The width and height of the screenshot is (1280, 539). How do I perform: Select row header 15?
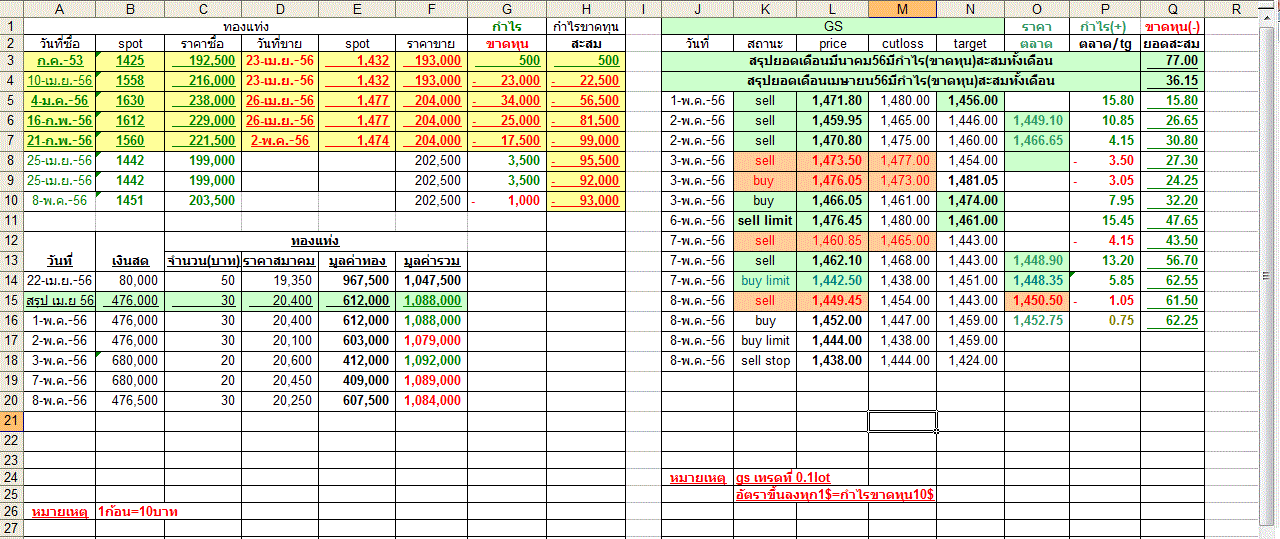tap(11, 300)
